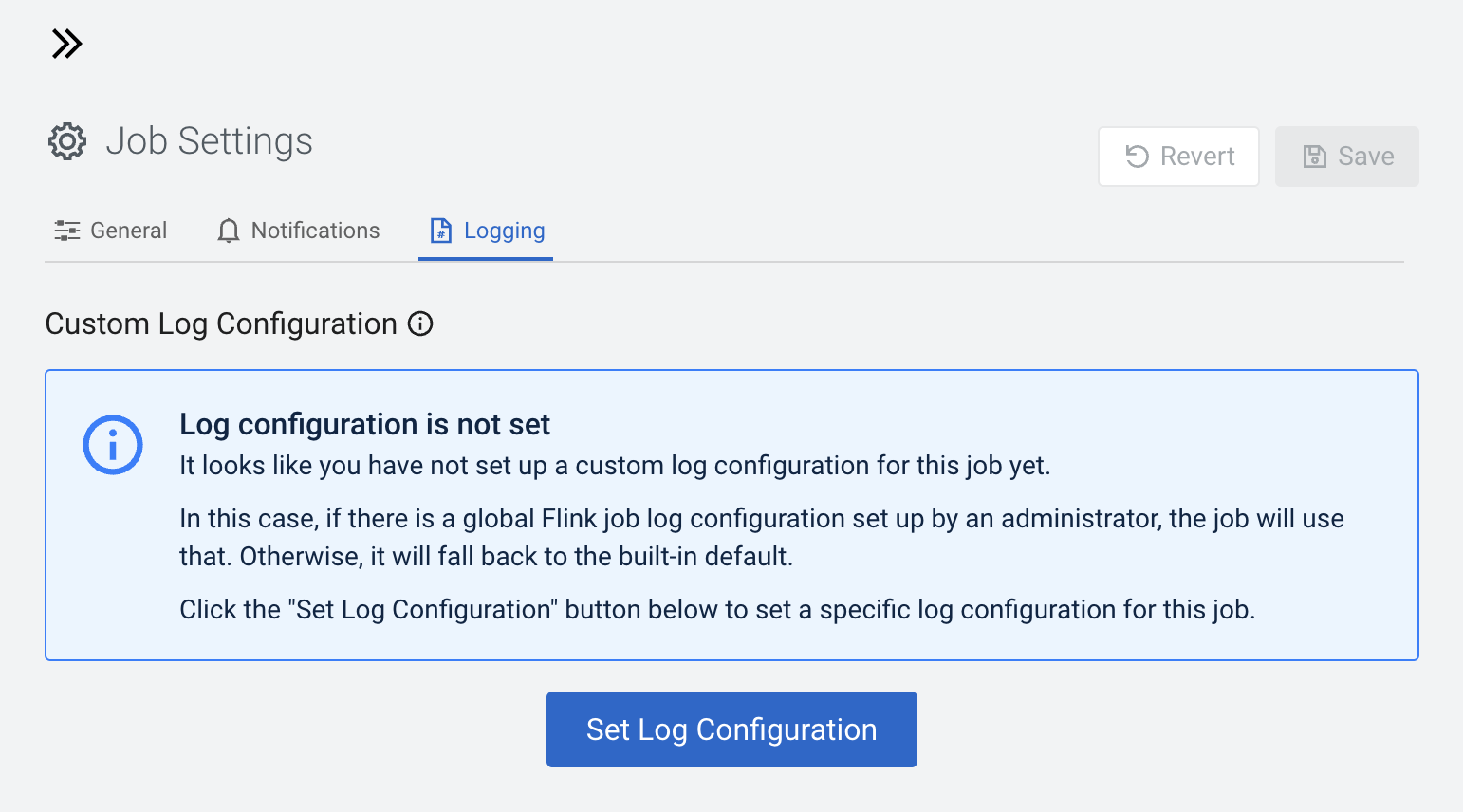1463x812 pixels.
Task: Click the sliders icon on General tab
Action: [x=67, y=231]
